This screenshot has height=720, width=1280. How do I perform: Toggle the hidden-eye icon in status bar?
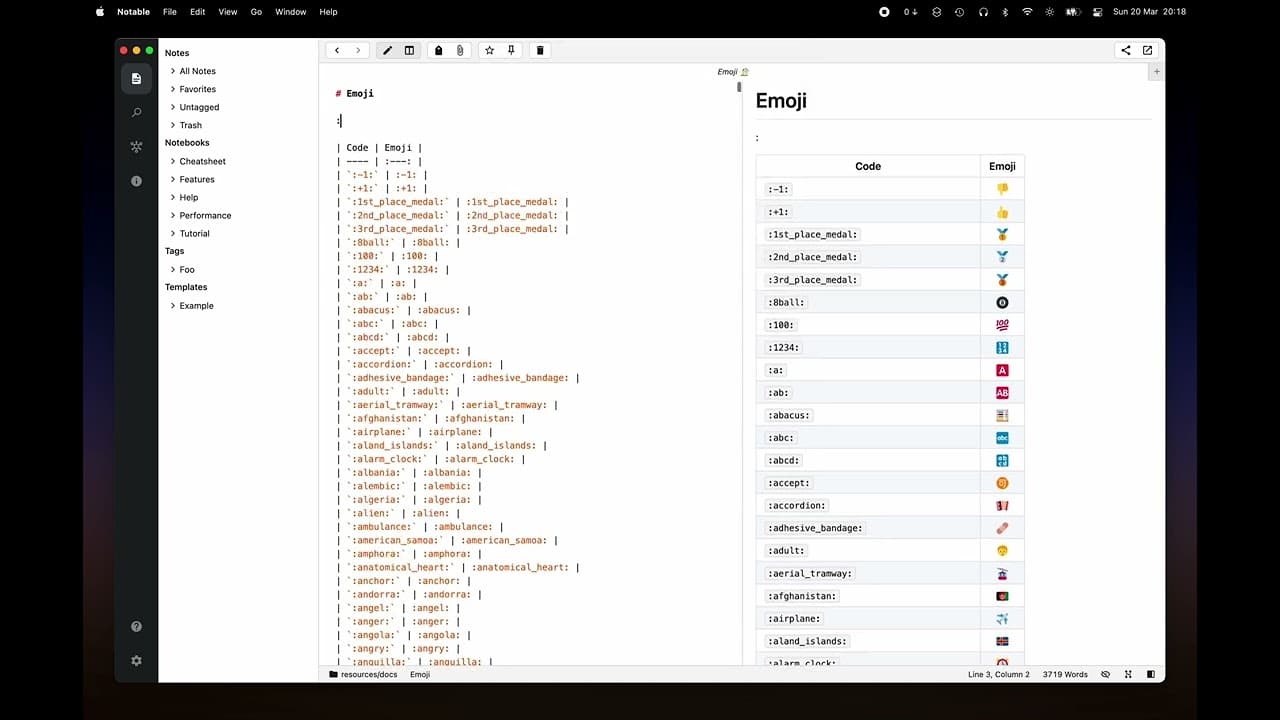(1105, 675)
